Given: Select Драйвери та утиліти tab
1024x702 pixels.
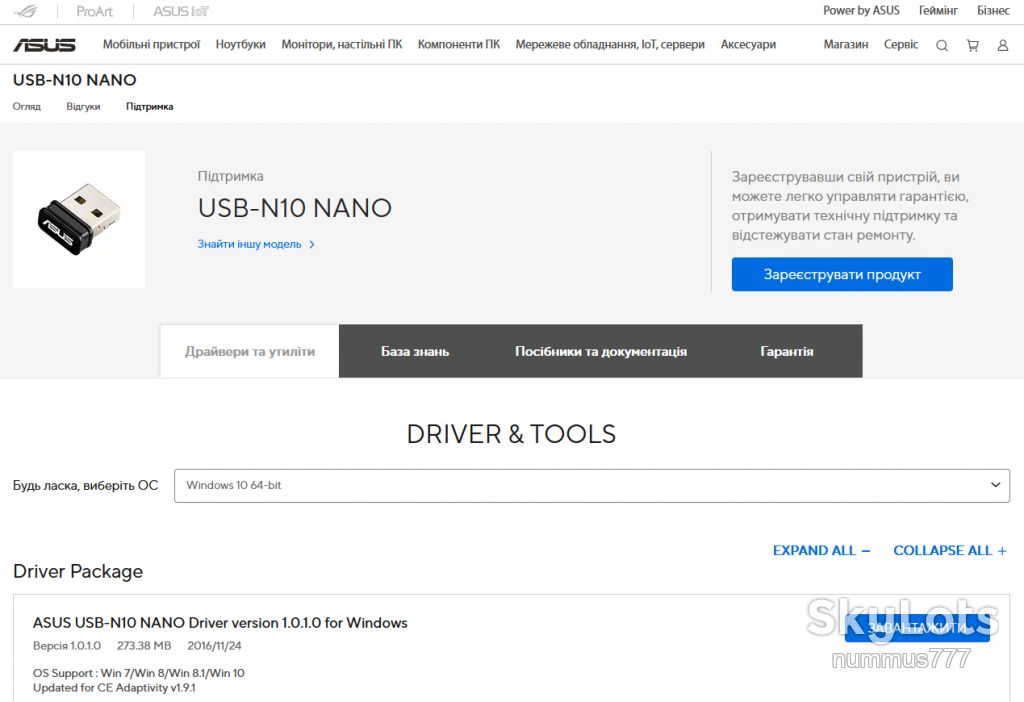Looking at the screenshot, I should click(x=249, y=351).
